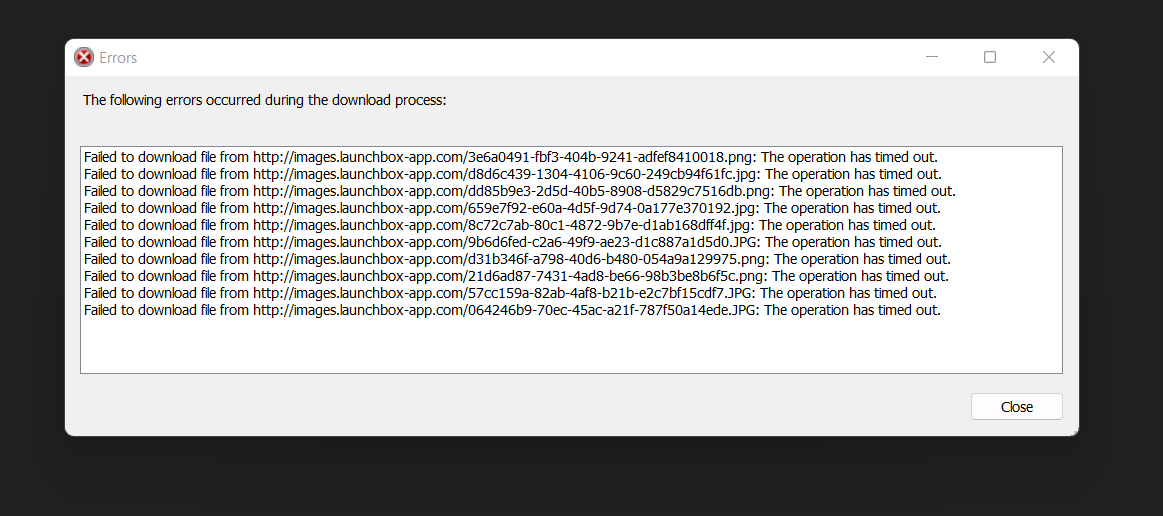The height and width of the screenshot is (516, 1163).
Task: Minimize the Errors dialog window
Action: [x=932, y=57]
